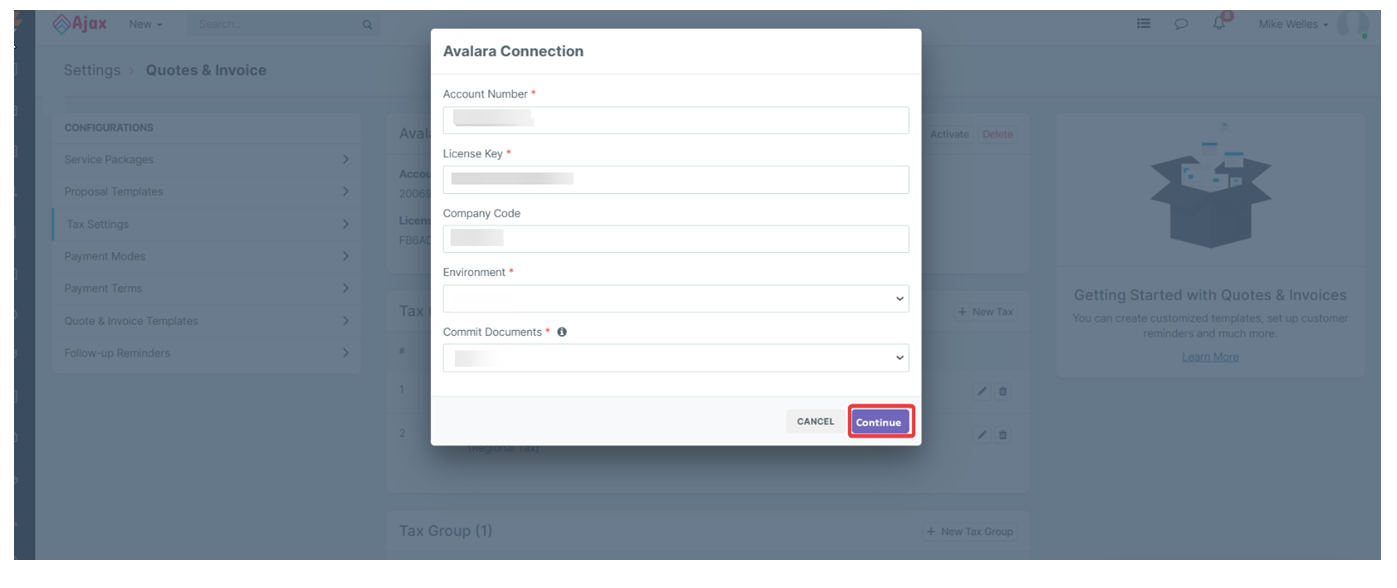Click edit pencil icon for first tax row
The width and height of the screenshot is (1397, 588).
983,391
